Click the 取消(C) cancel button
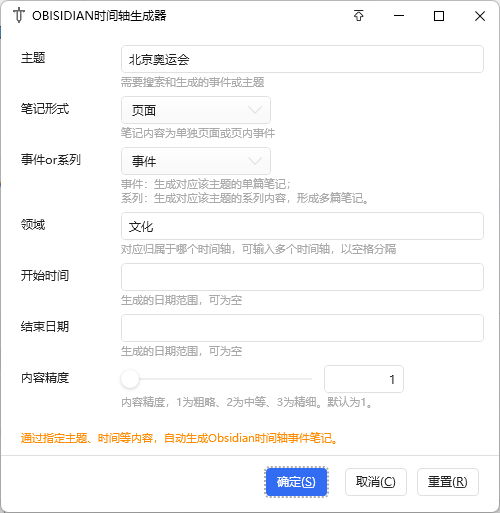 tap(376, 482)
